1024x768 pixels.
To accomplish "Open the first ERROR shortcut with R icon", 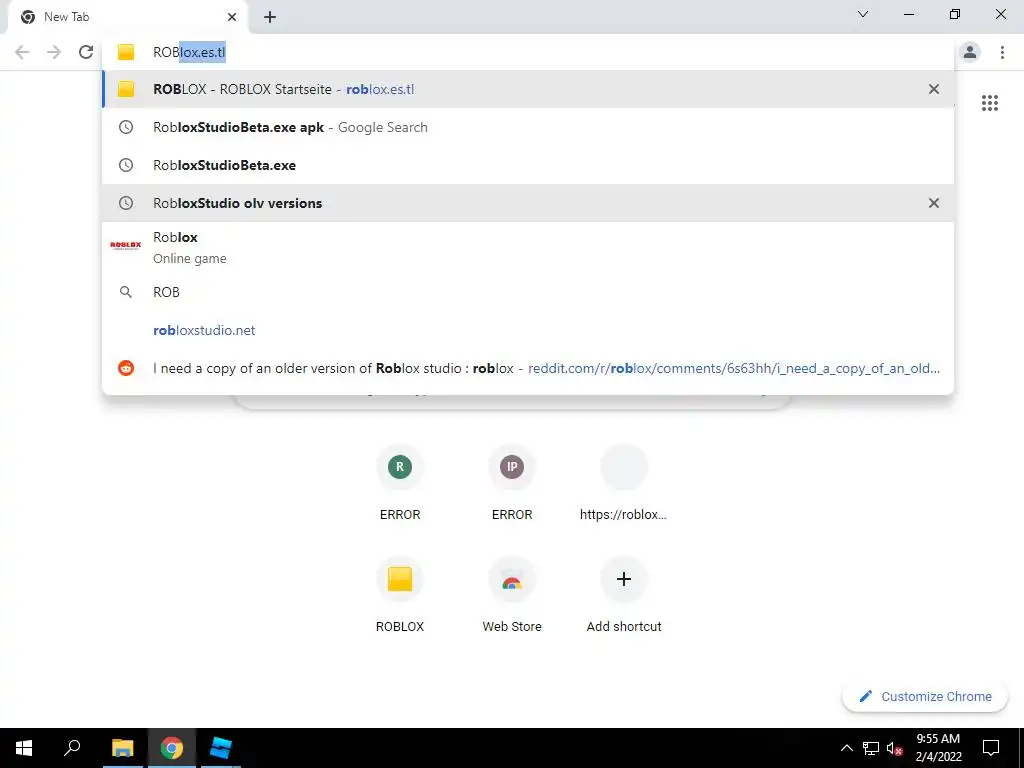I will (x=400, y=482).
